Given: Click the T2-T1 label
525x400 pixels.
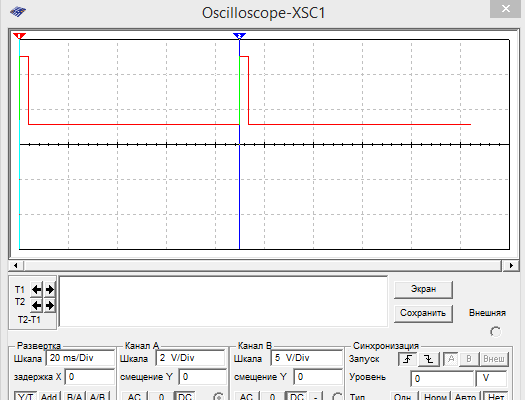Looking at the screenshot, I should coord(29,320).
